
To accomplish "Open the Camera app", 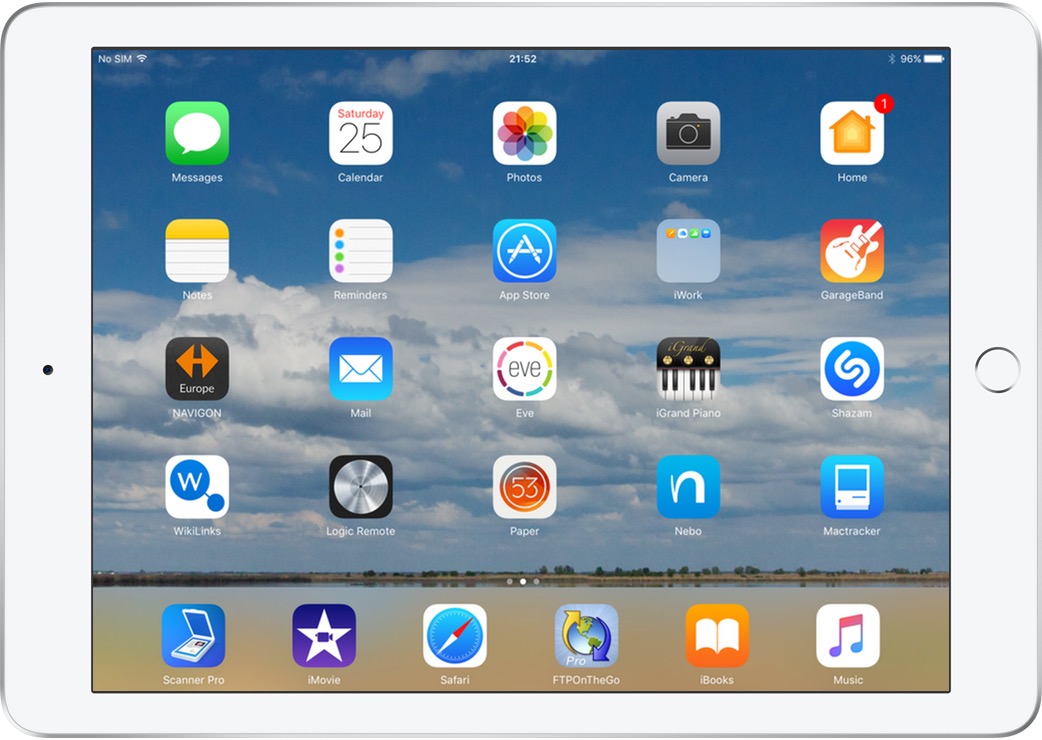I will 688,133.
